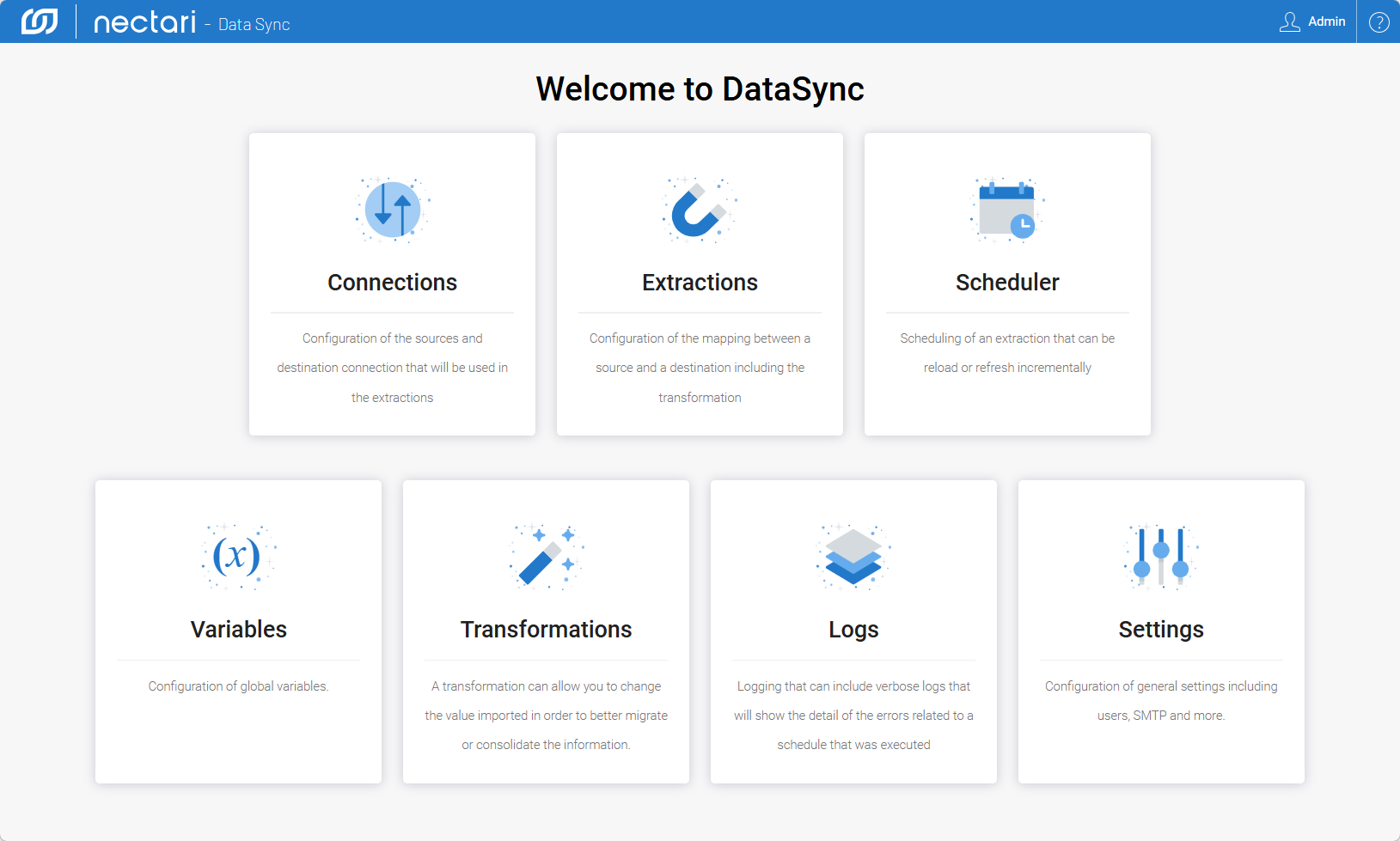Click the Connections card title
This screenshot has height=841, width=1400.
(x=393, y=283)
